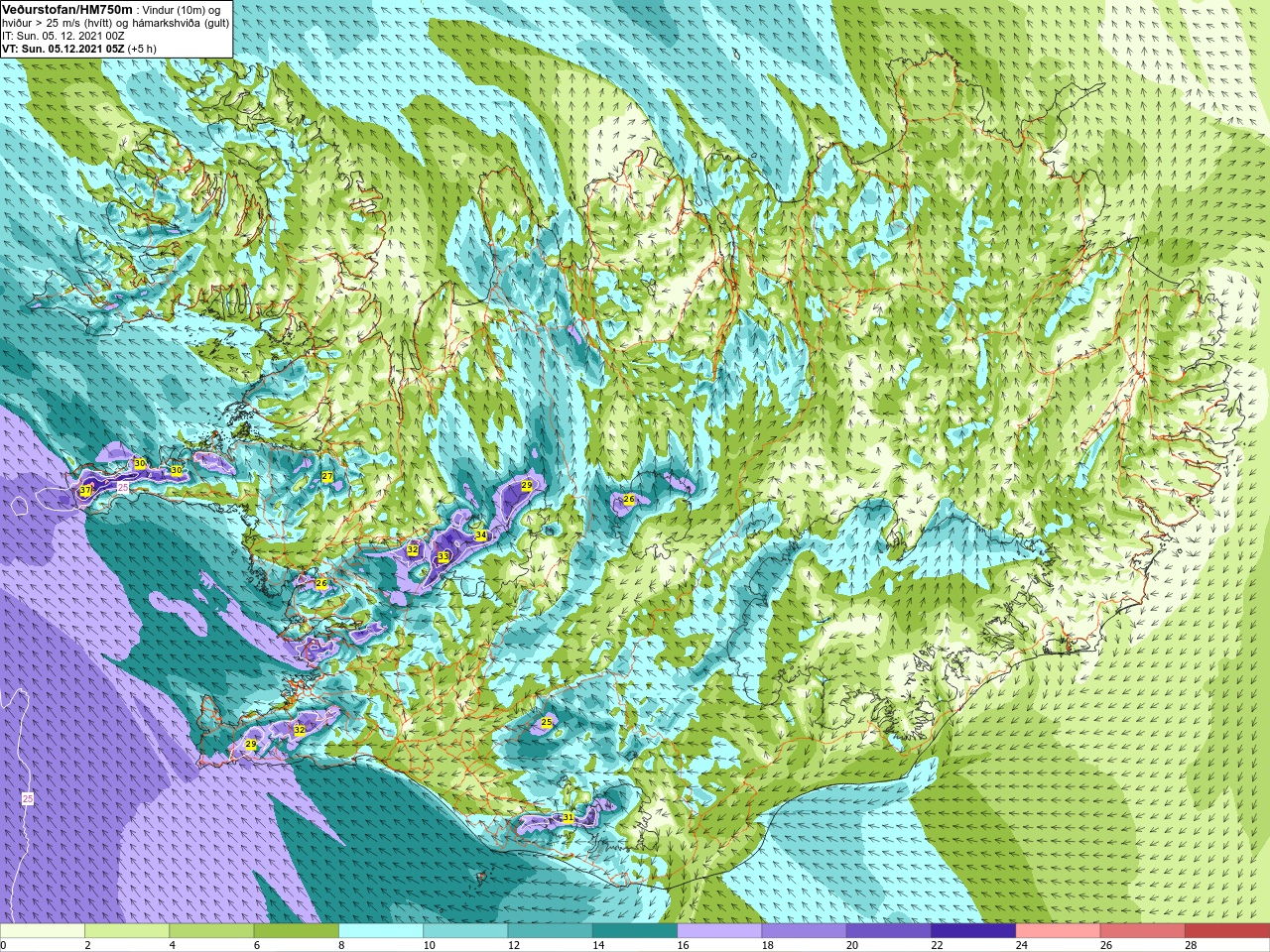Select the legend tick label '10'

coord(429,945)
